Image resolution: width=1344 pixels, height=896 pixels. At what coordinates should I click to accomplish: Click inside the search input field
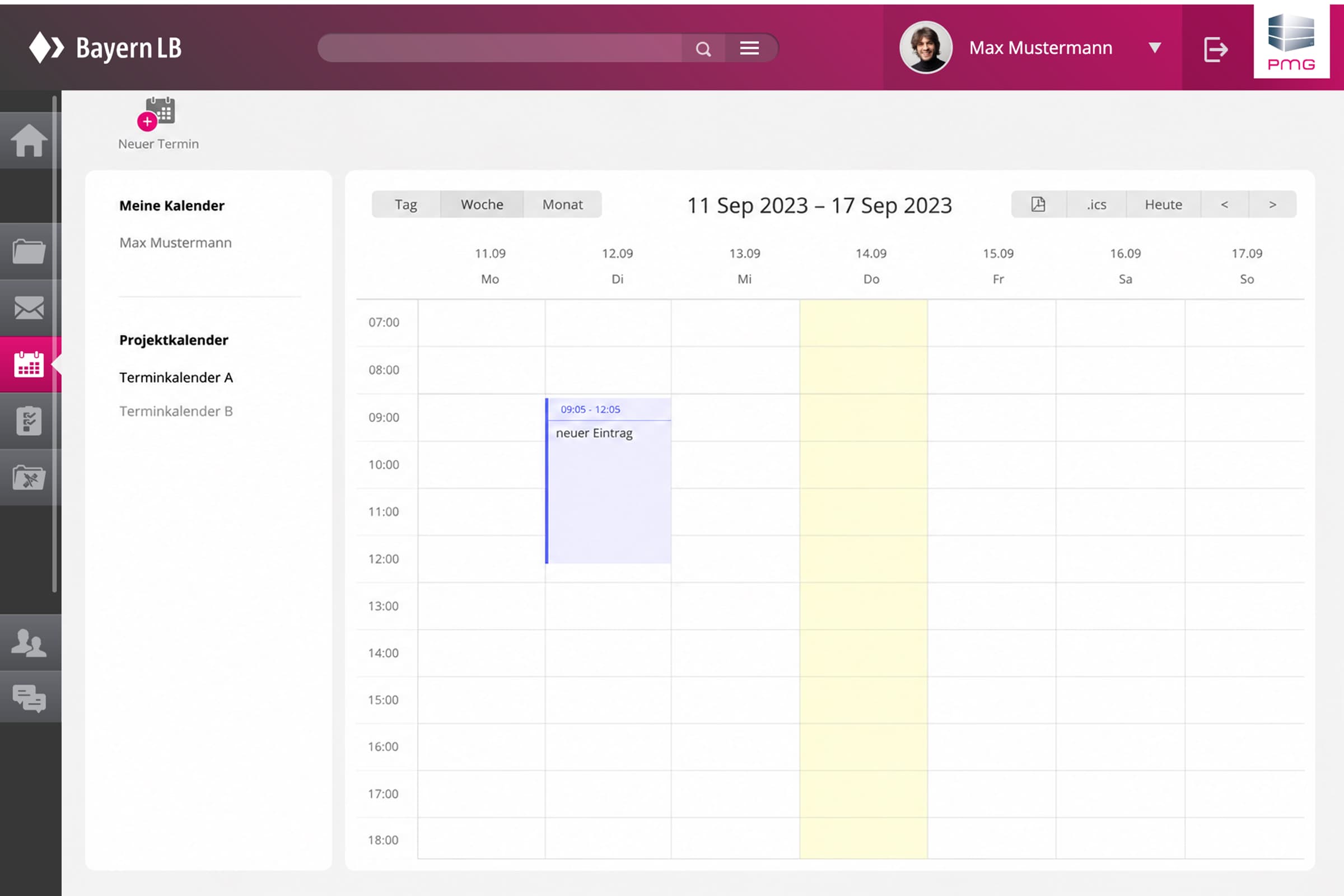[500, 48]
